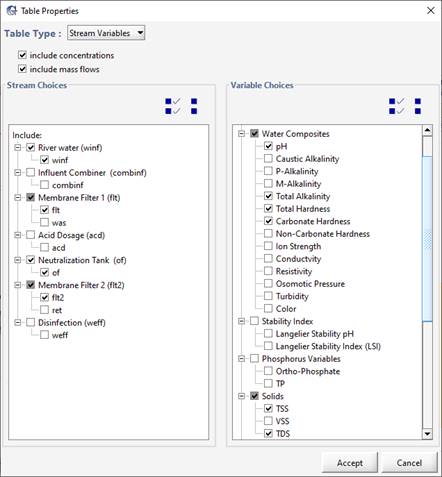Check Stability Index group checkbox
442x477 pixels.
tap(254, 321)
